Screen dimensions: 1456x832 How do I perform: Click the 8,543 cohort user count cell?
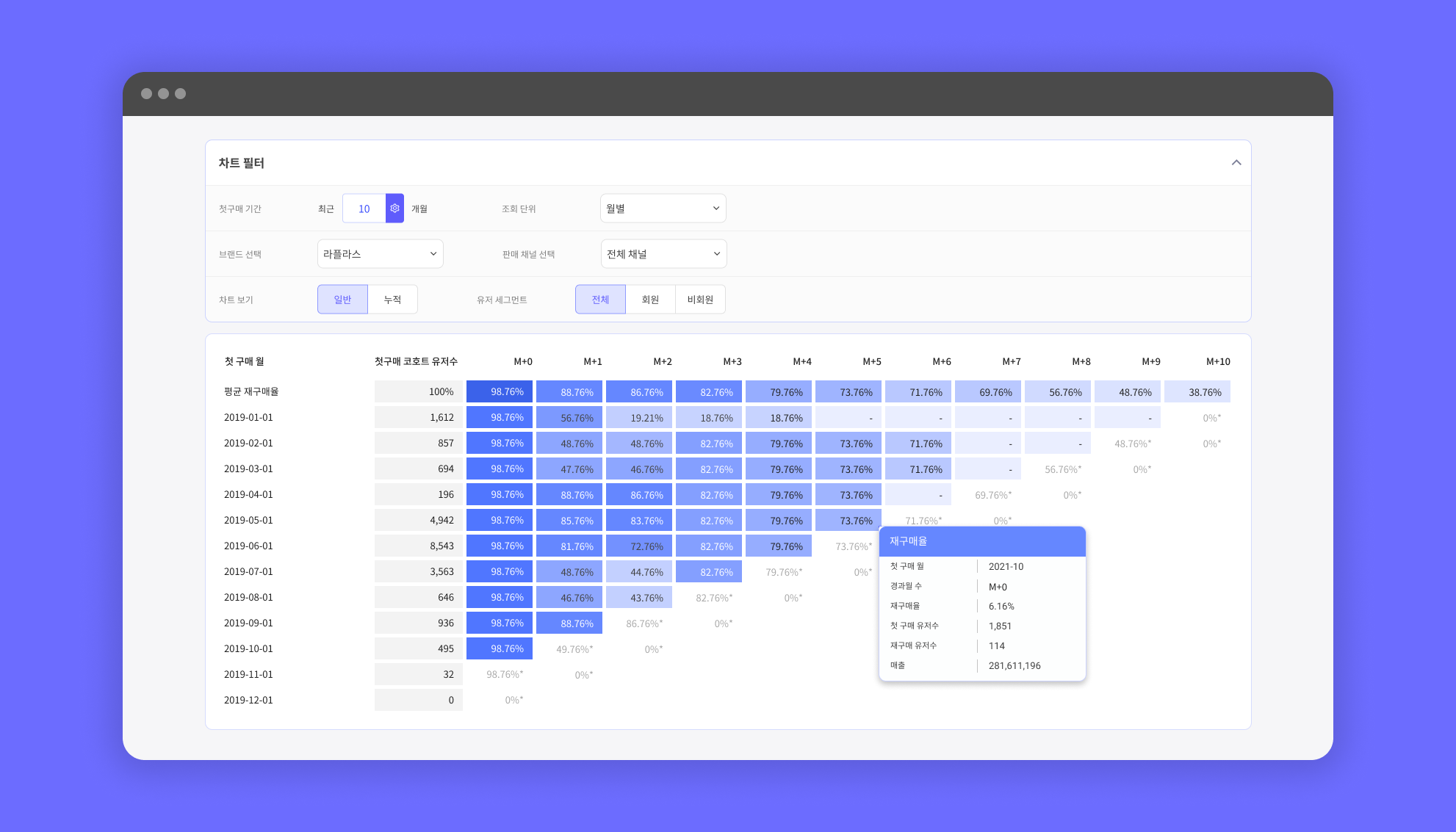419,546
